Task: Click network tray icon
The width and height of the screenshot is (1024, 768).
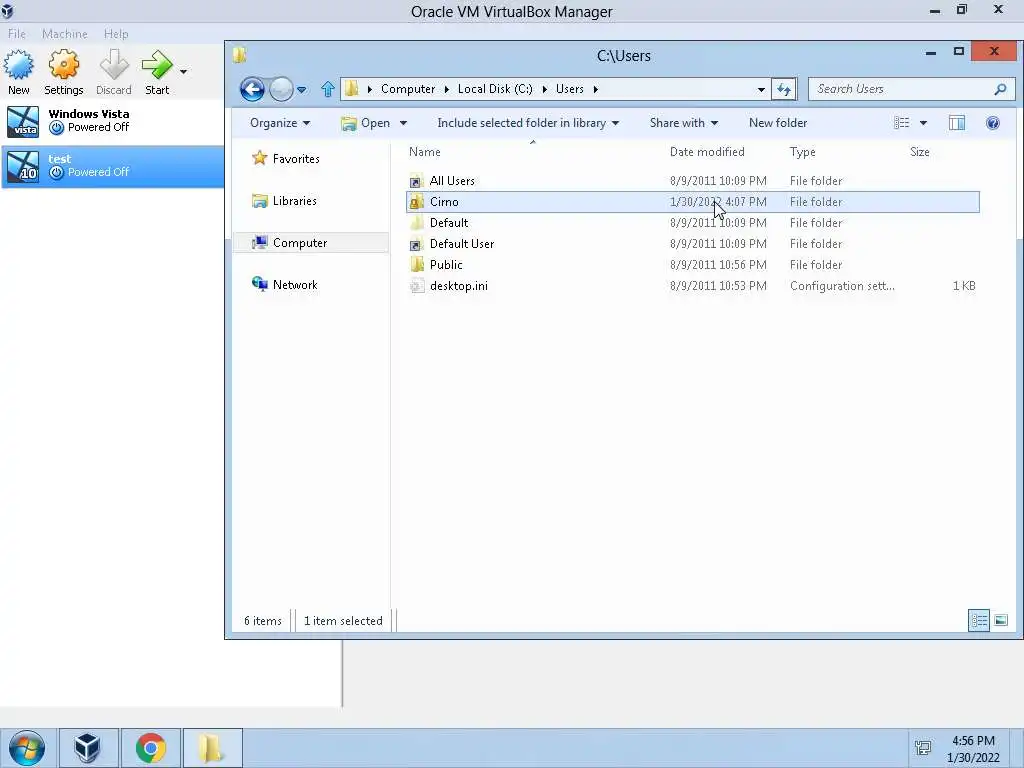Action: pyautogui.click(x=923, y=748)
